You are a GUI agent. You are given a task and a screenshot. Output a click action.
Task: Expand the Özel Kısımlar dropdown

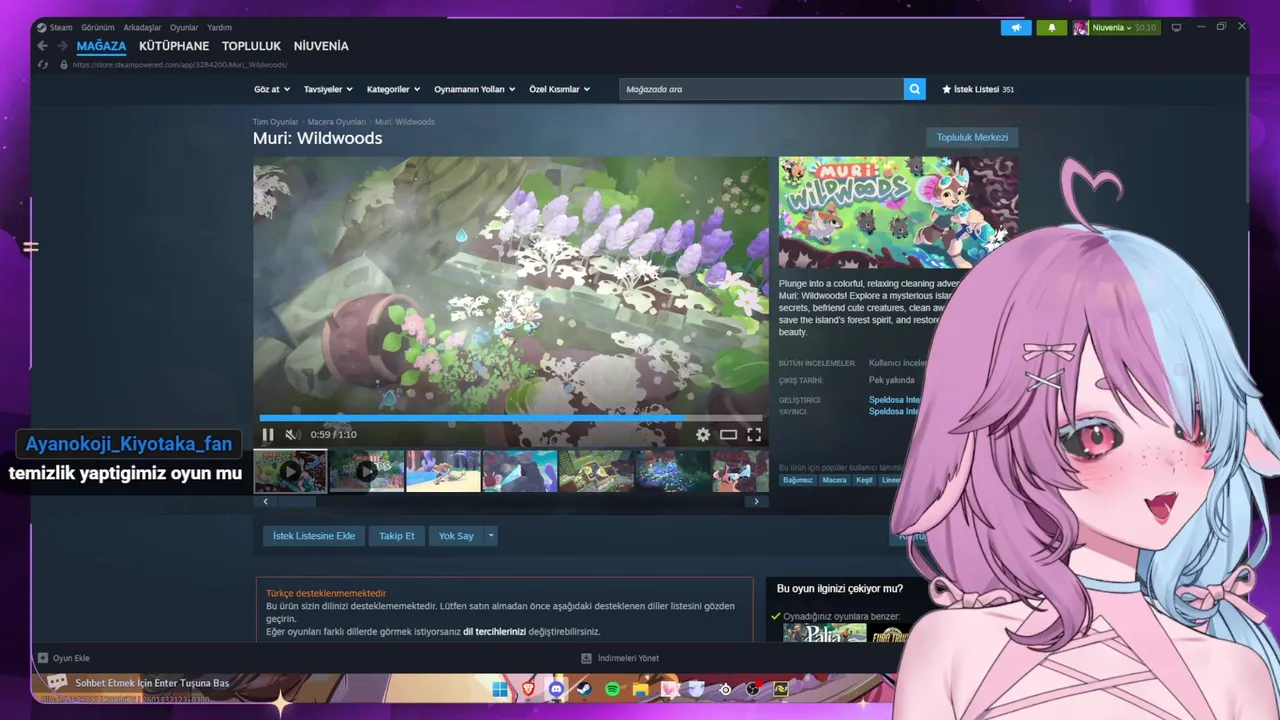[x=559, y=89]
